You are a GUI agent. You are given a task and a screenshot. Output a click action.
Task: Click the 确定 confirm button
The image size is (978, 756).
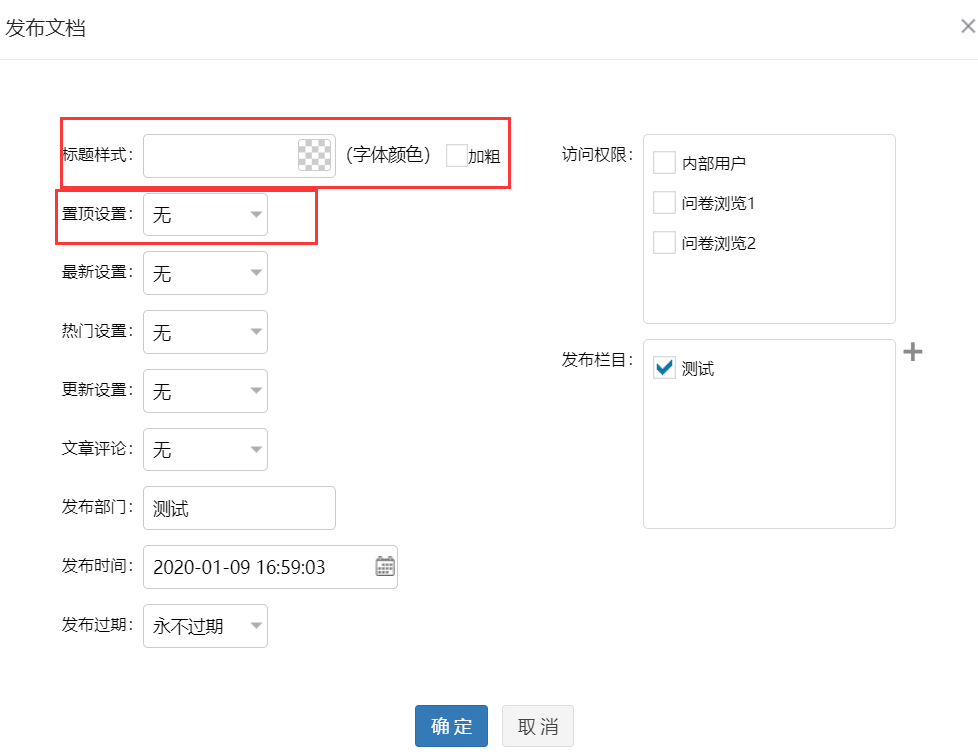451,726
